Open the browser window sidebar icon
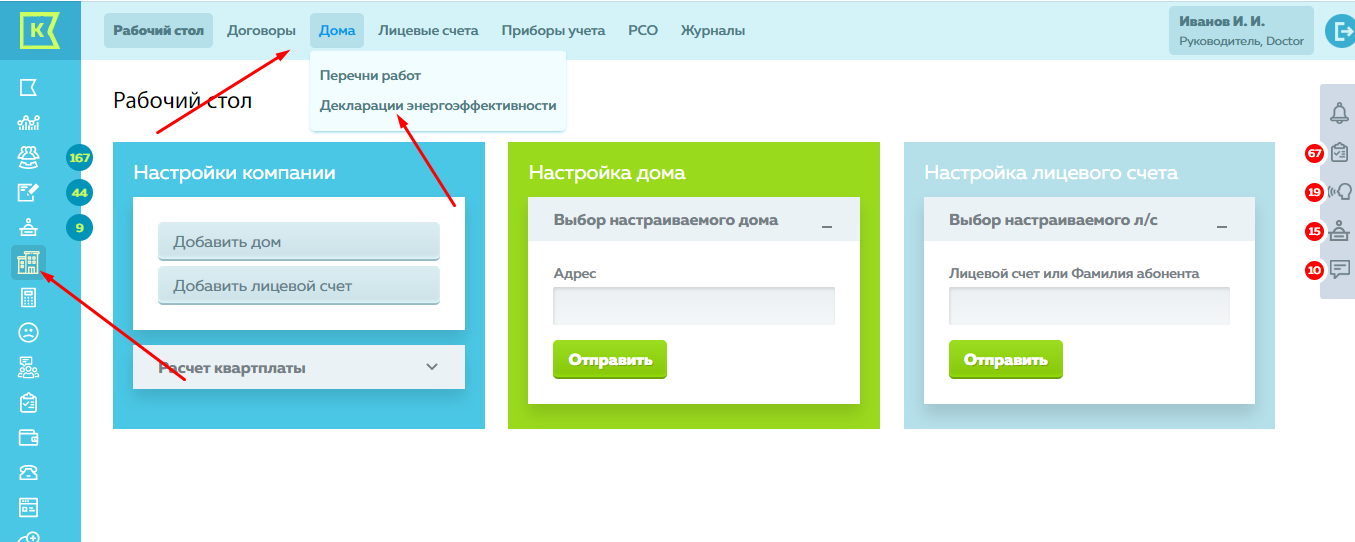1355x542 pixels. (x=28, y=507)
